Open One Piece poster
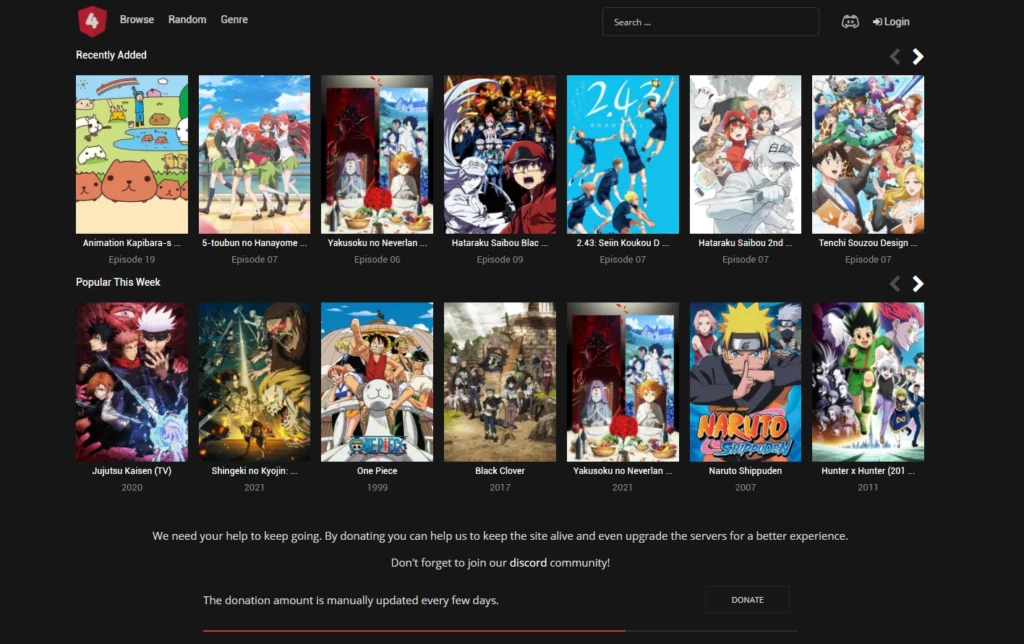The height and width of the screenshot is (644, 1024). [x=377, y=381]
